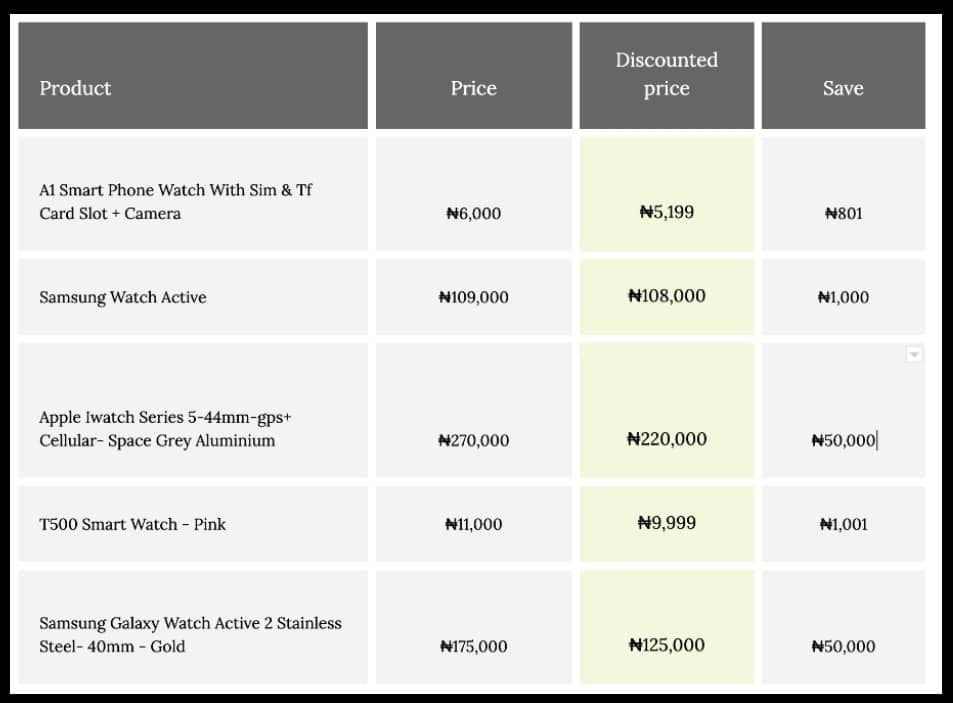Select the ₦1,001 save cell
Viewport: 953px width, 703px height.
[x=843, y=524]
